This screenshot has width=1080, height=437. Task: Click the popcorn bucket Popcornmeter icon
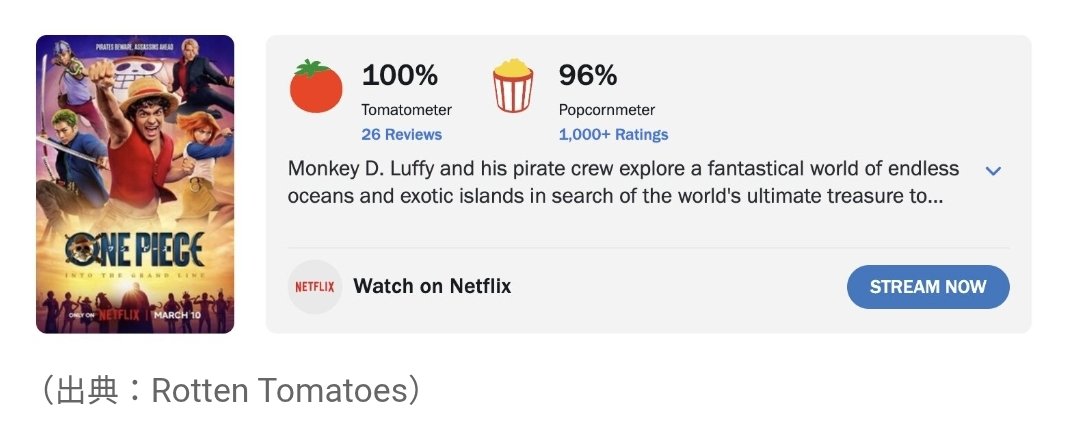[513, 86]
